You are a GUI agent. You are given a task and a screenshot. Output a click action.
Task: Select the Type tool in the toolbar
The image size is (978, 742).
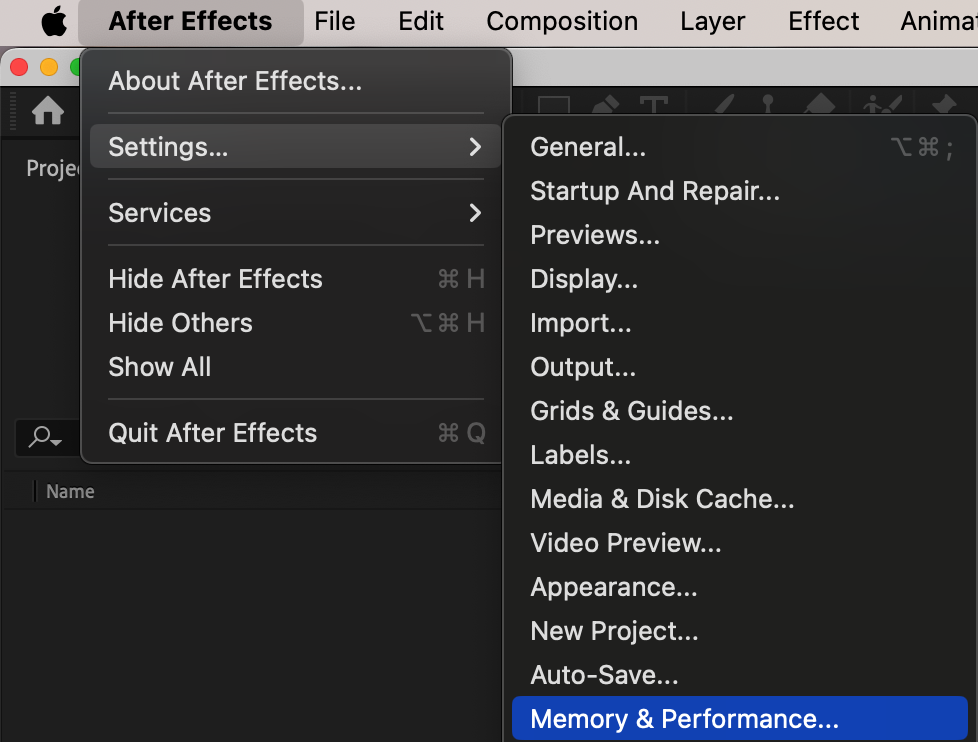click(x=653, y=107)
